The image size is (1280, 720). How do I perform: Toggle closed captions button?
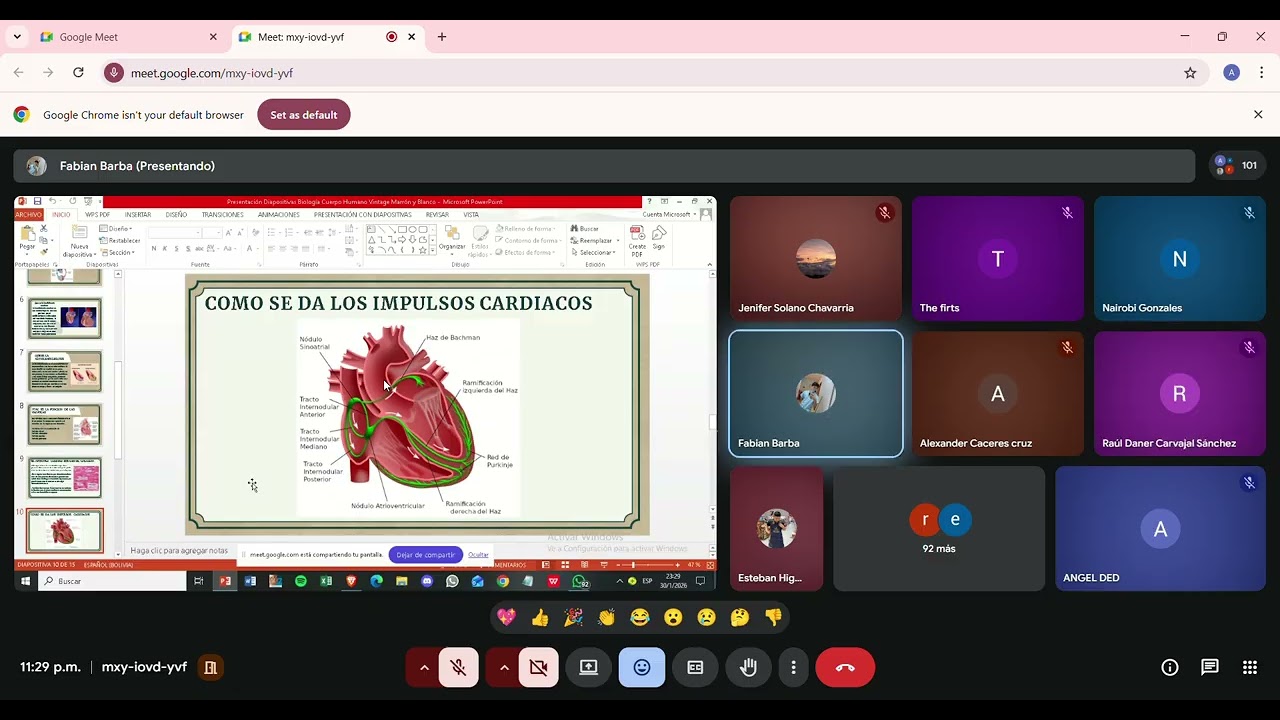coord(695,668)
